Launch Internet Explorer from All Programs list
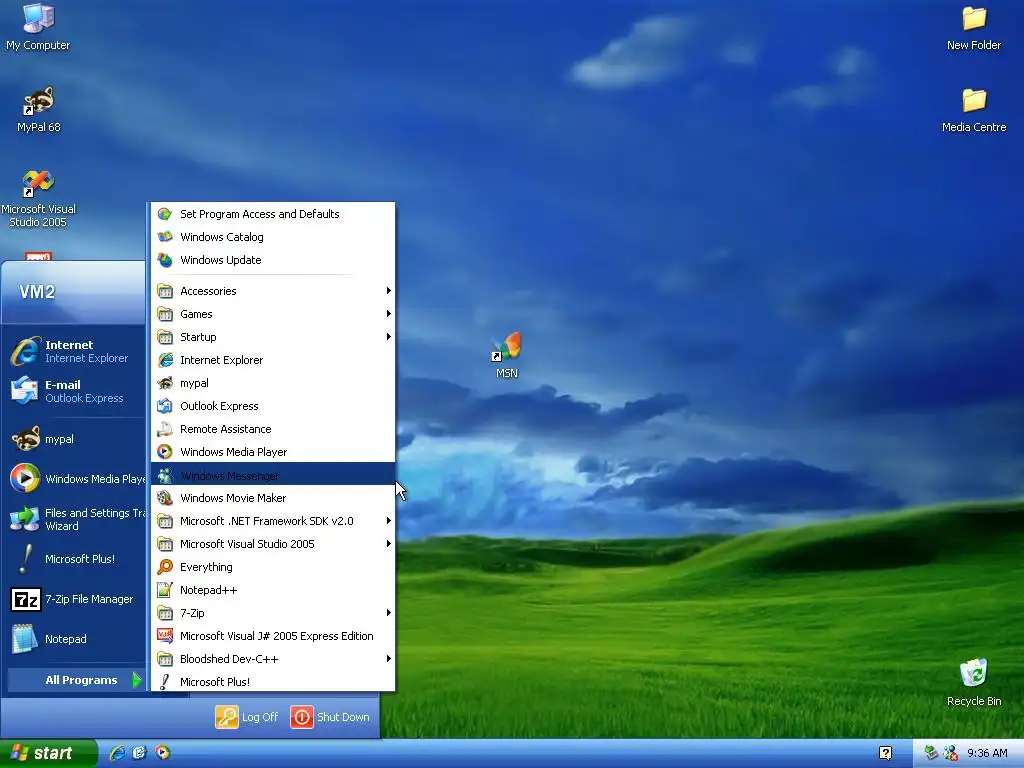 [273, 360]
